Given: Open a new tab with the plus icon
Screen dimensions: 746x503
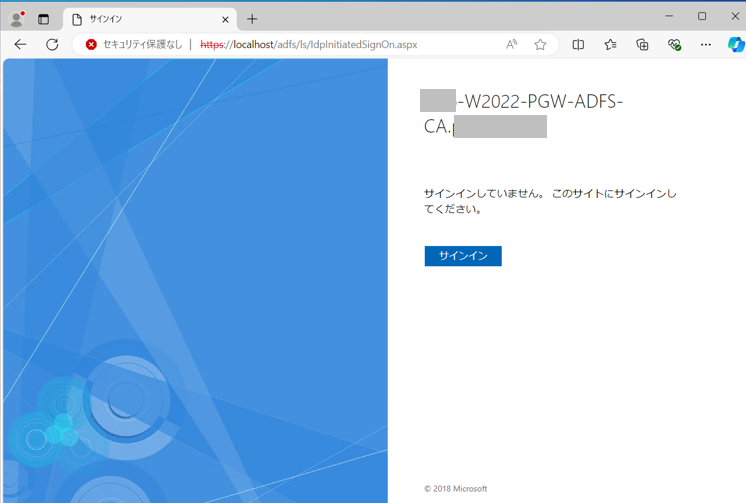Looking at the screenshot, I should point(252,19).
